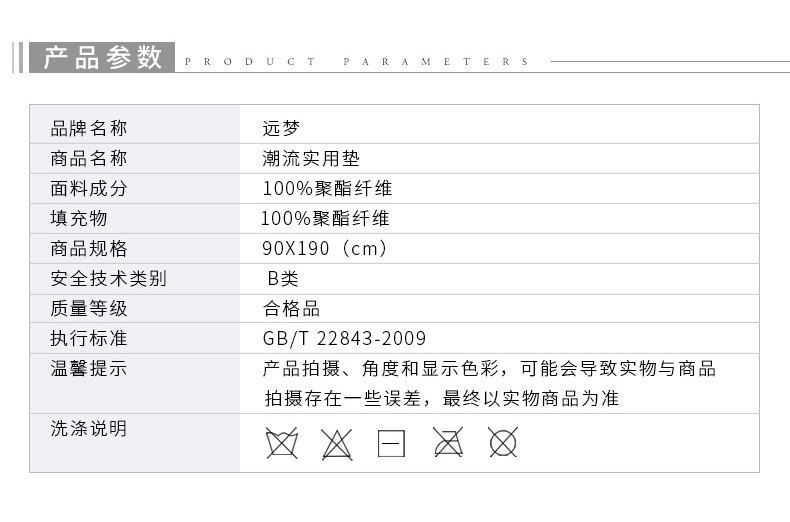Click the PRODUCT PARAMETERS subtitle text
The height and width of the screenshot is (522, 790).
[x=358, y=62]
